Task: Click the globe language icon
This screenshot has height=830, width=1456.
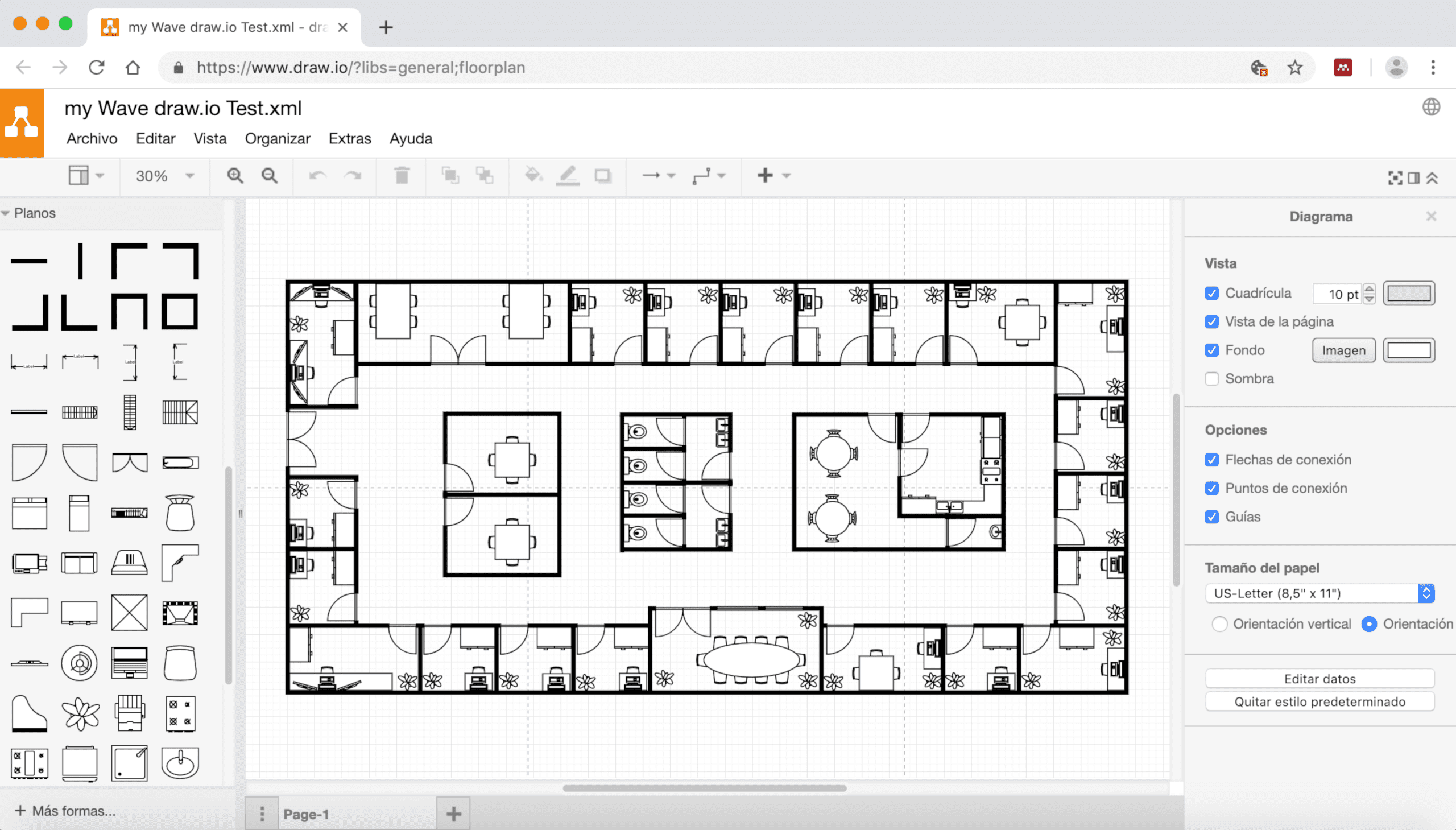Action: (1431, 106)
